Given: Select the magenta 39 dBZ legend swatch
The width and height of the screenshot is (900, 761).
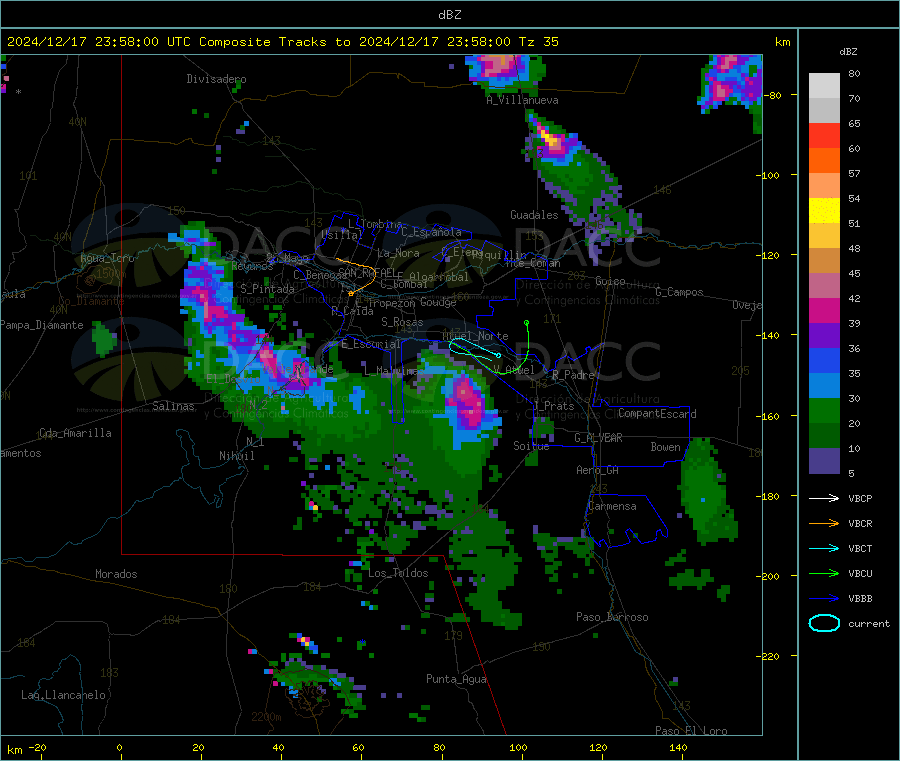Looking at the screenshot, I should pyautogui.click(x=824, y=310).
